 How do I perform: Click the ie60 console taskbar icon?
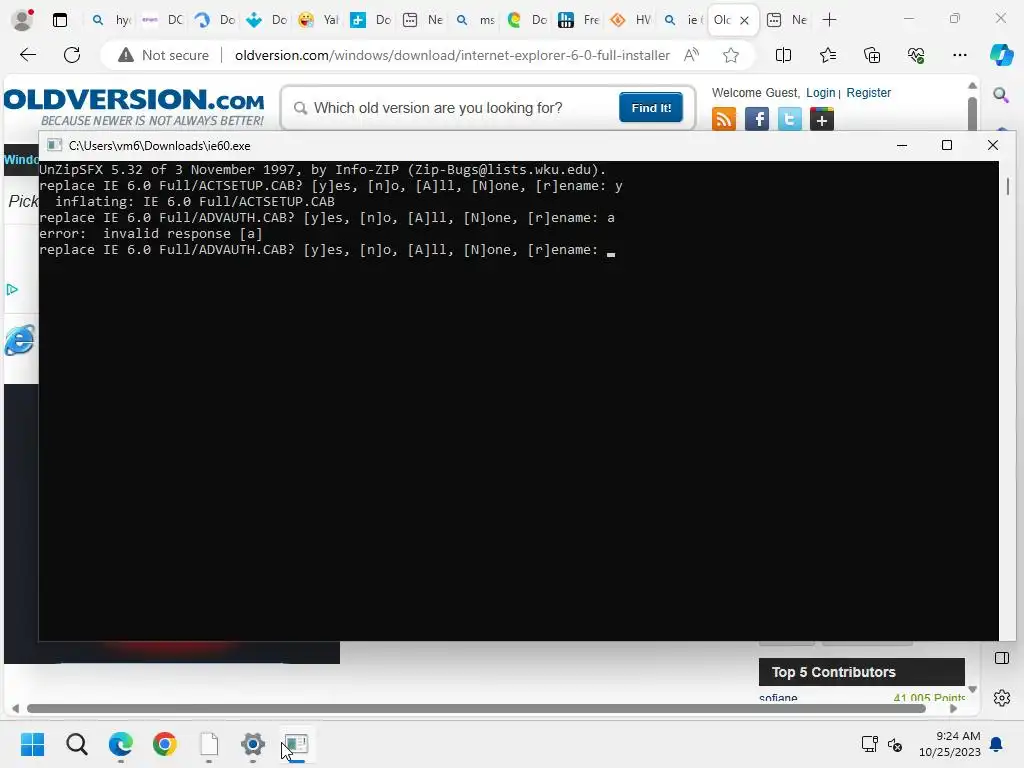click(297, 744)
